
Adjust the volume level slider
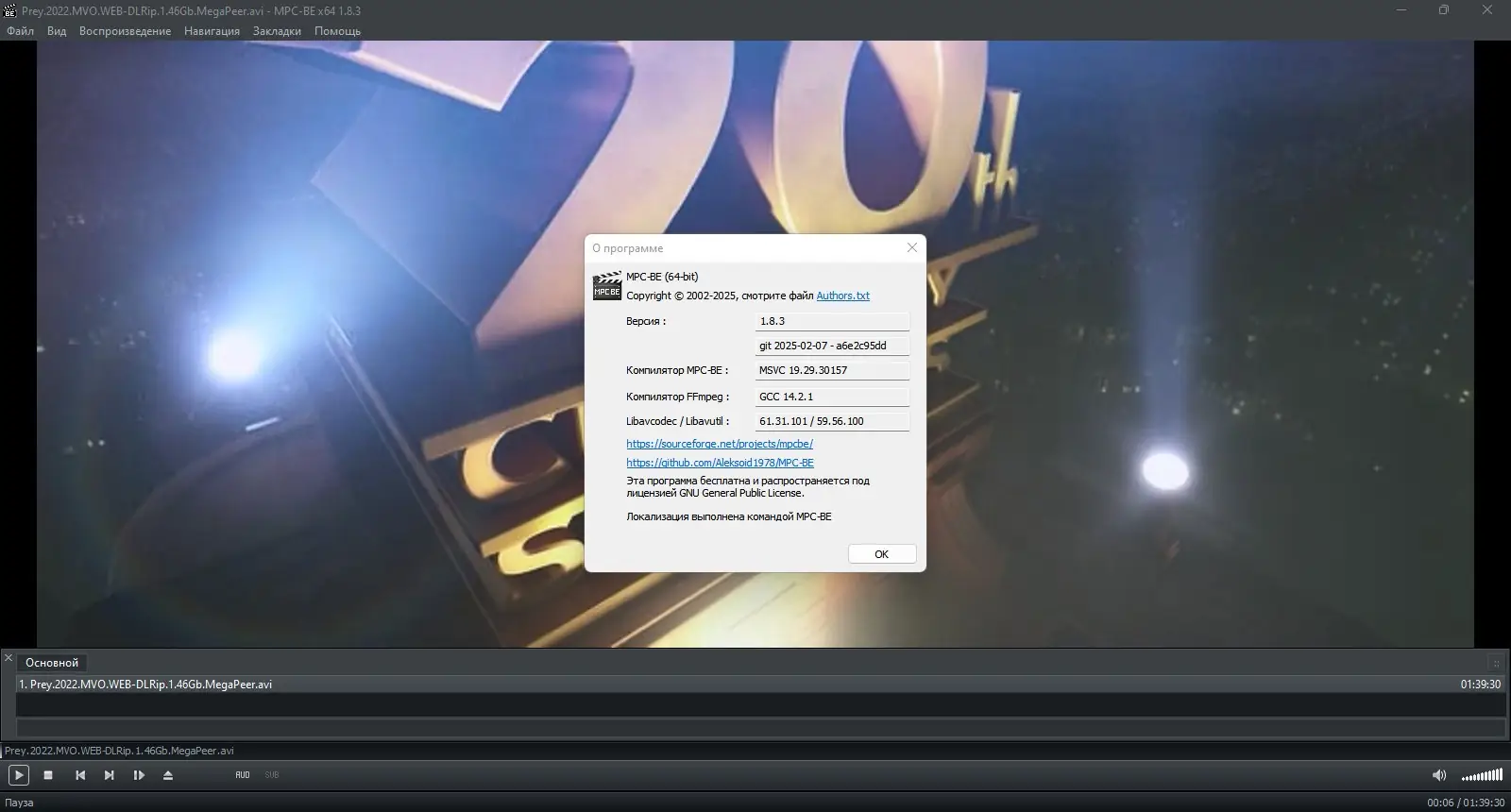tap(1482, 776)
